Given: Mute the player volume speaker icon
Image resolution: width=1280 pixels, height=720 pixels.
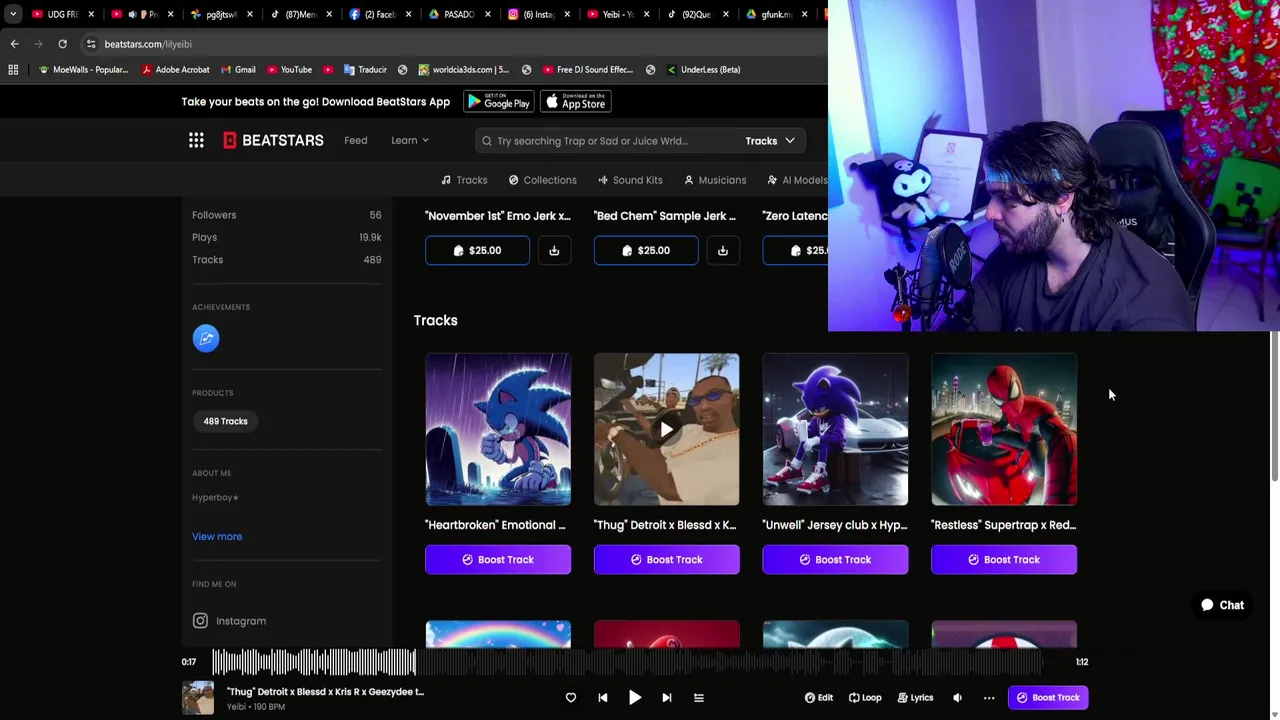Looking at the screenshot, I should tap(957, 698).
